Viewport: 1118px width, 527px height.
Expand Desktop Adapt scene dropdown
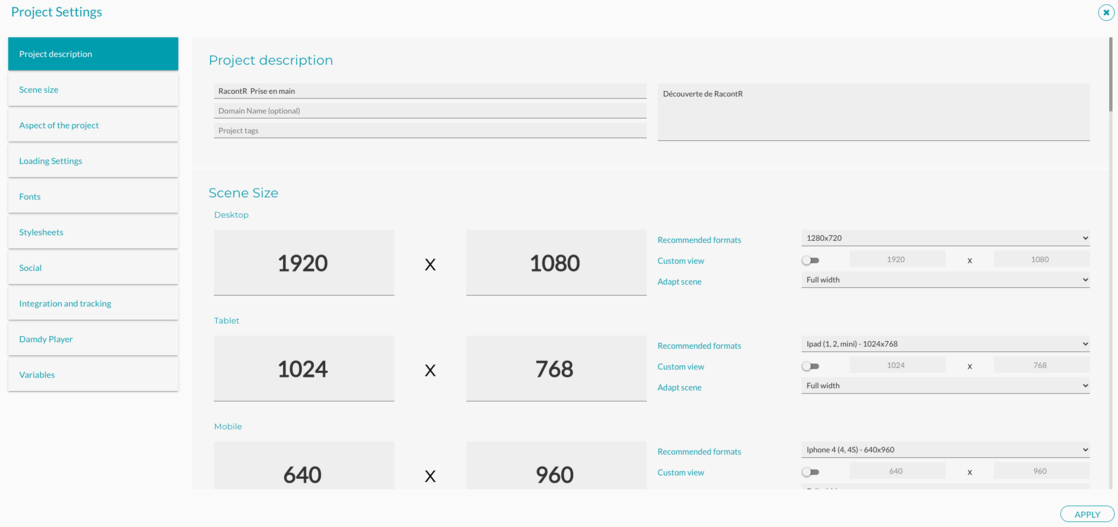click(x=944, y=280)
